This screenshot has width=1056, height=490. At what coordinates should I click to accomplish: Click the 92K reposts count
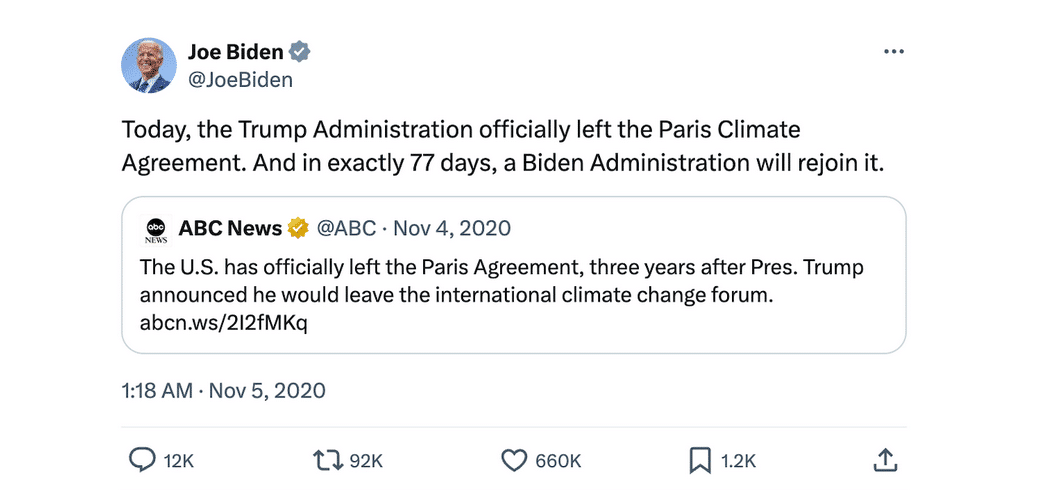(x=366, y=461)
